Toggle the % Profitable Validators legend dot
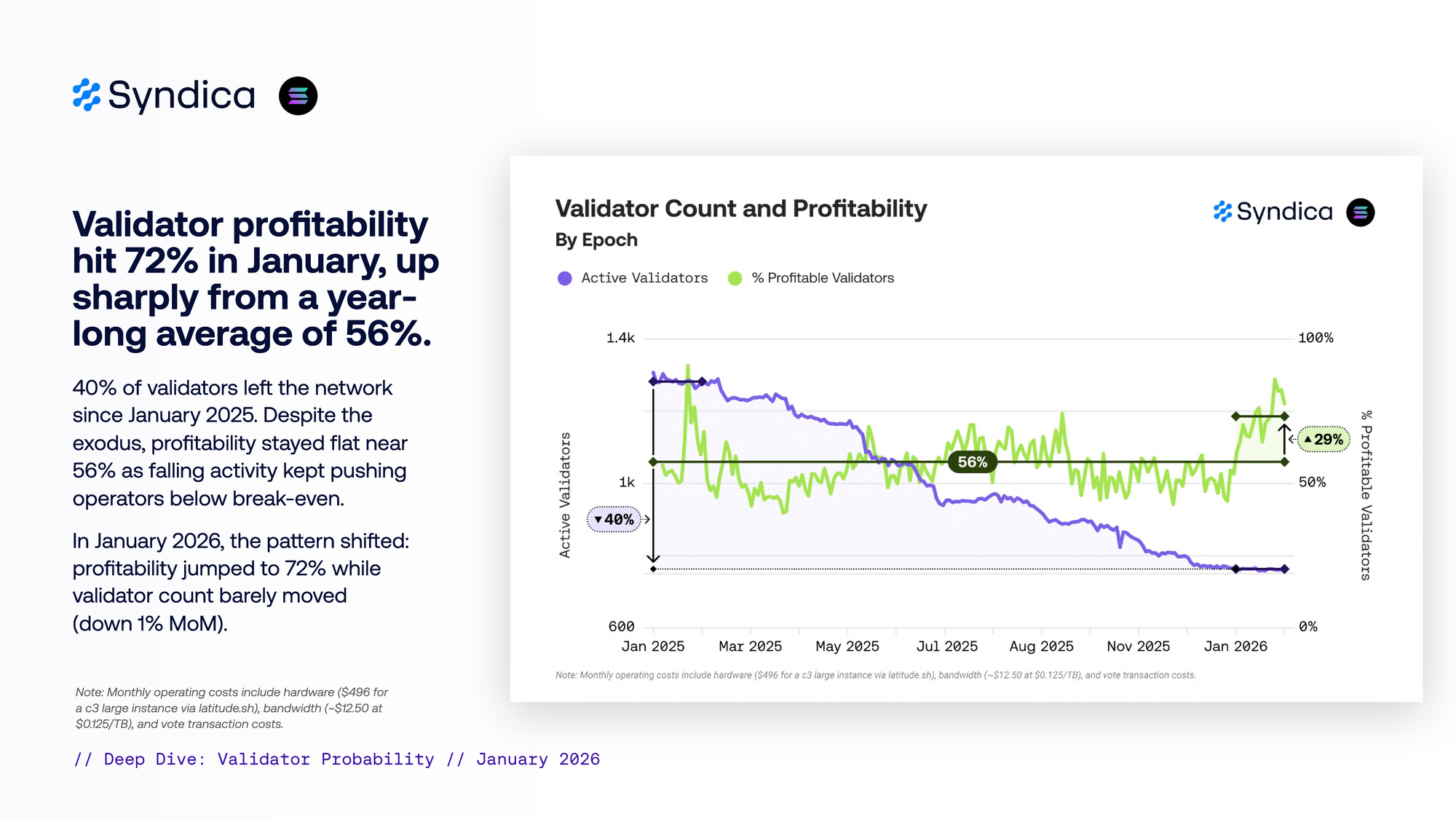Screen dimensions: 1456x819 [735, 278]
